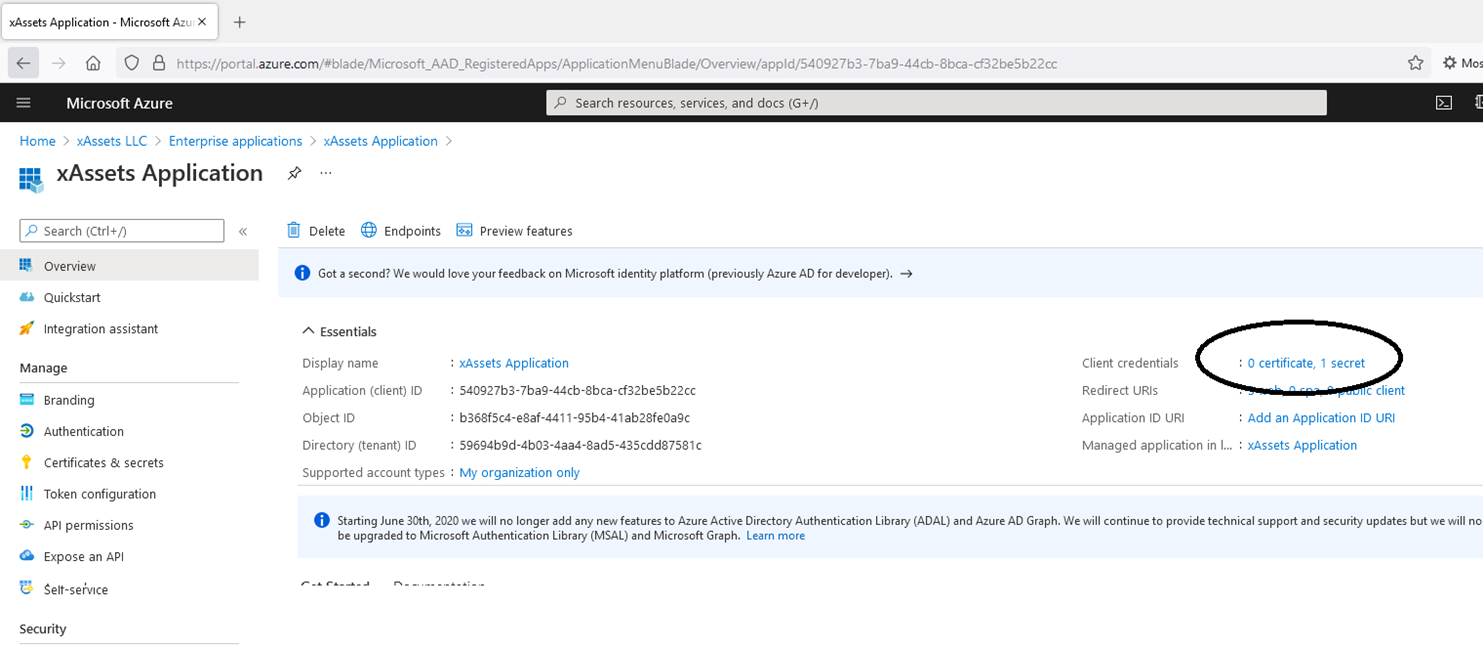Pin the xAssets Application overview blade
1484x650 pixels.
[x=295, y=173]
